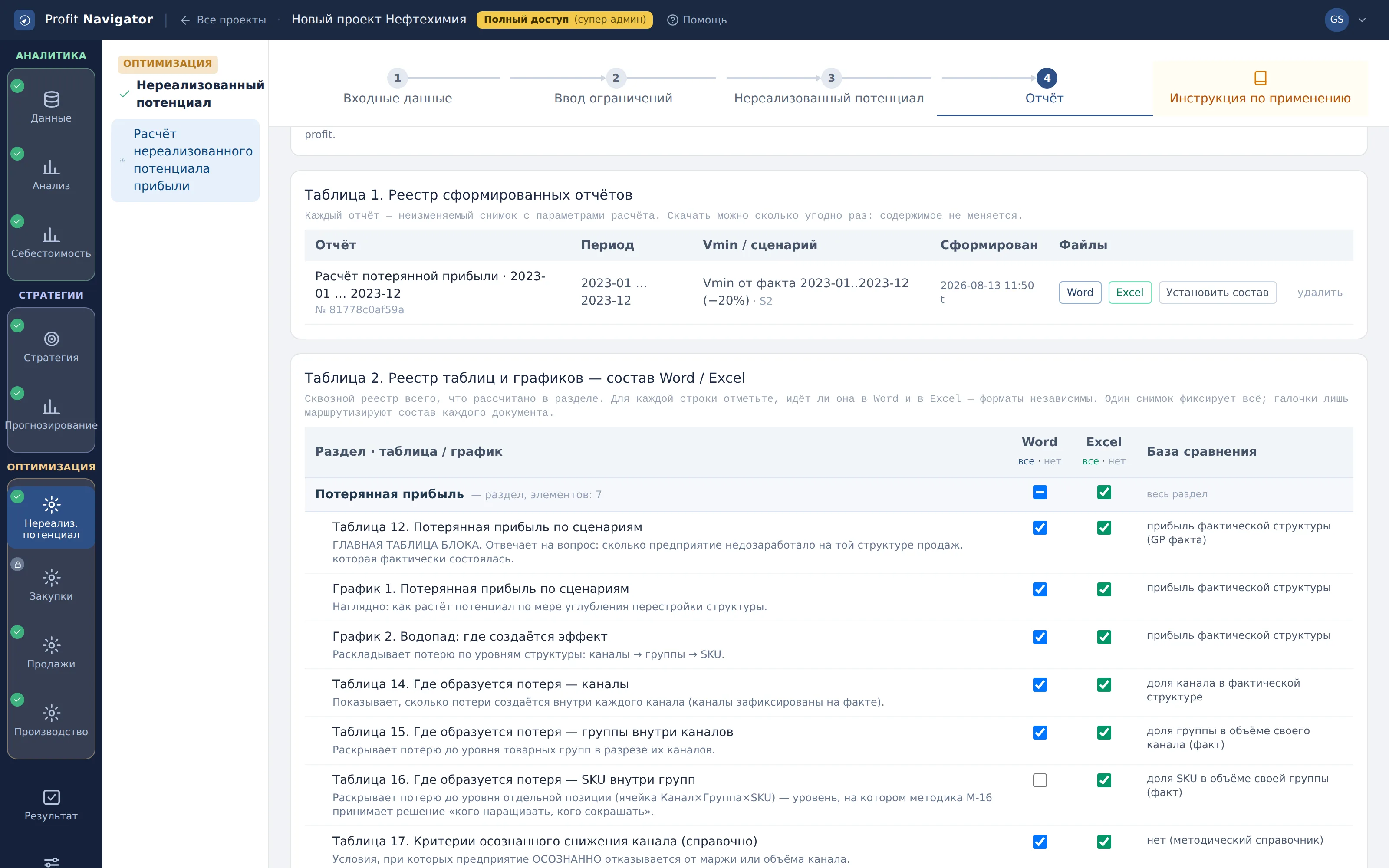Uncheck Excel for Таблица 14
The height and width of the screenshot is (868, 1389).
tap(1104, 685)
